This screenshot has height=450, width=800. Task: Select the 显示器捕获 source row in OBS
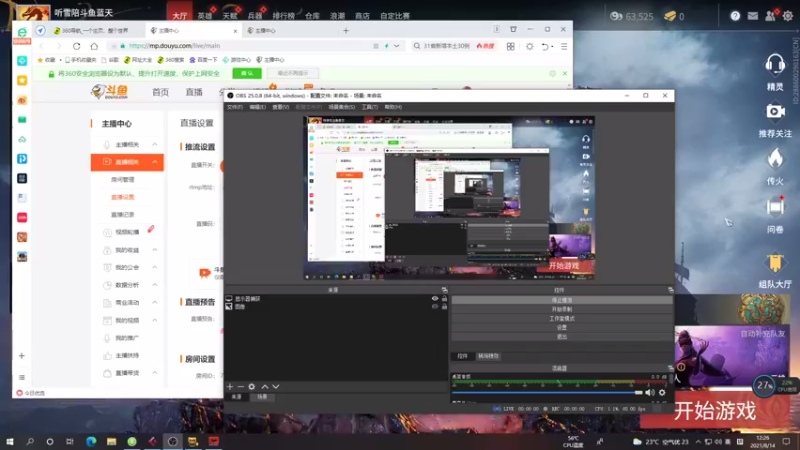(337, 298)
